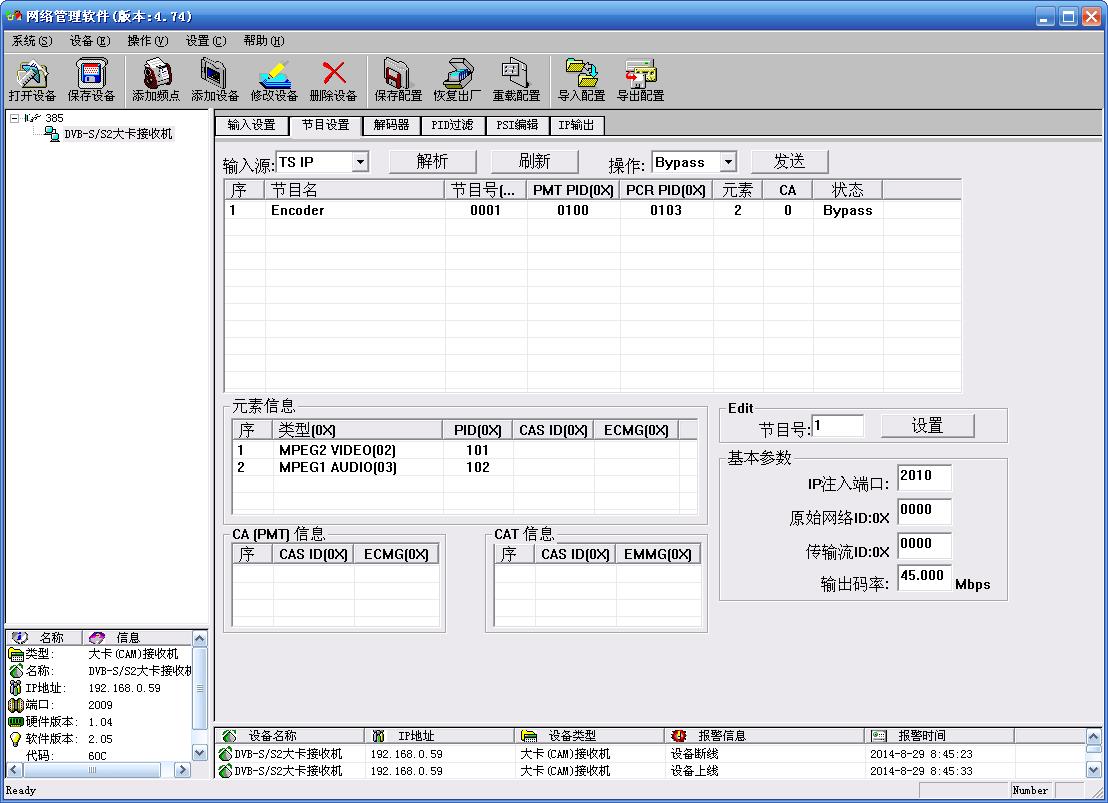This screenshot has height=803, width=1108.
Task: Click the 导出配置 toolbar icon
Action: [641, 74]
